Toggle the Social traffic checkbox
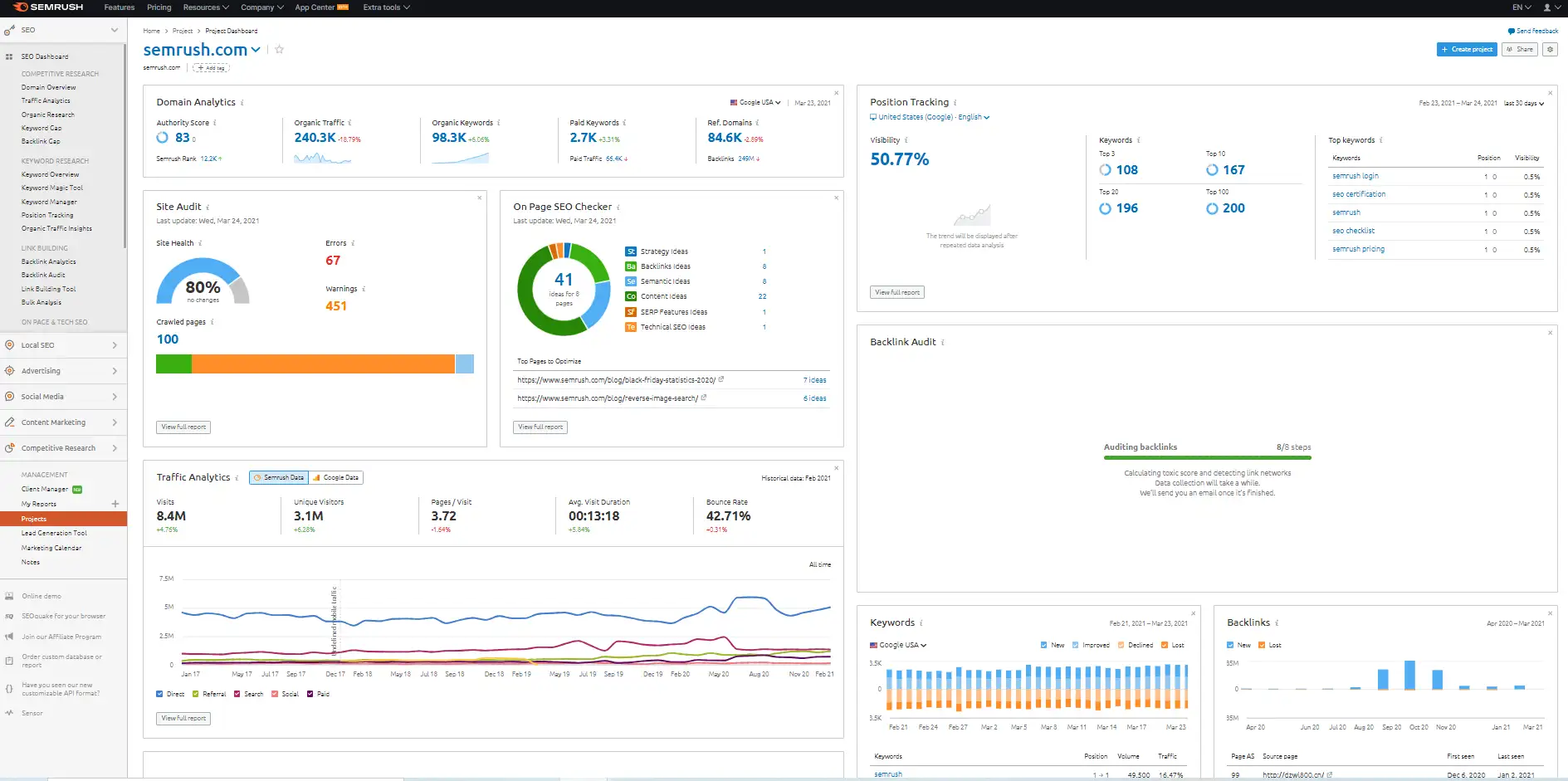Image resolution: width=1568 pixels, height=781 pixels. pos(275,694)
